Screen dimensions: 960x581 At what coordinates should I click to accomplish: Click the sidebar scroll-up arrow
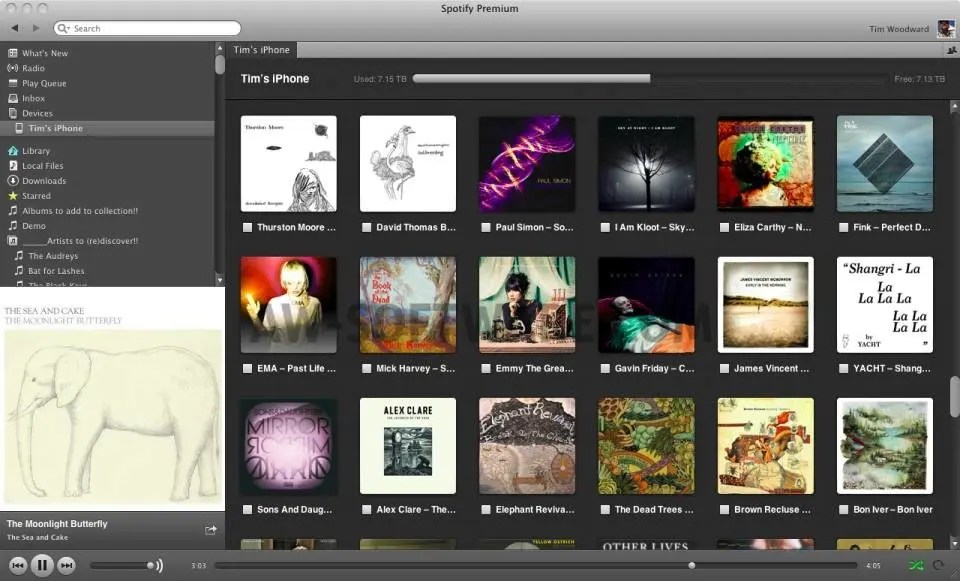click(x=220, y=48)
